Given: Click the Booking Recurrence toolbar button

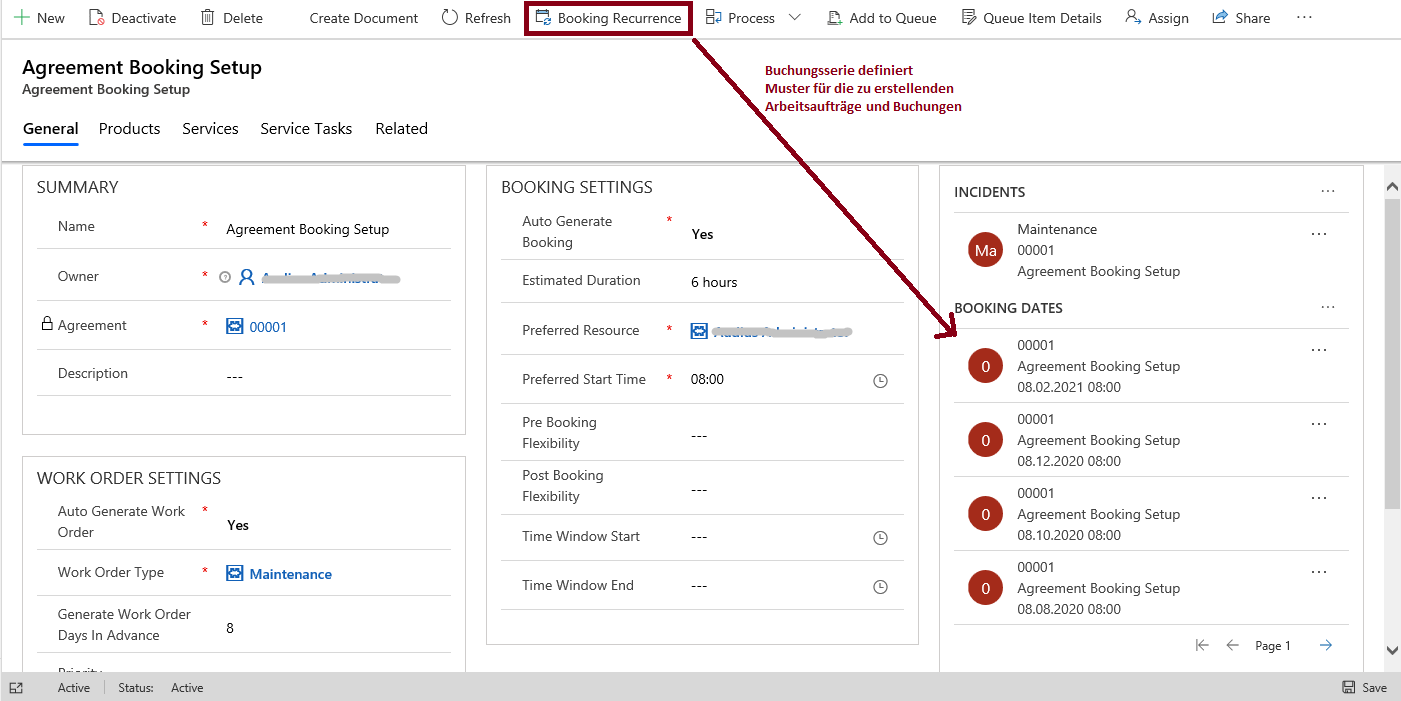Looking at the screenshot, I should (x=608, y=18).
